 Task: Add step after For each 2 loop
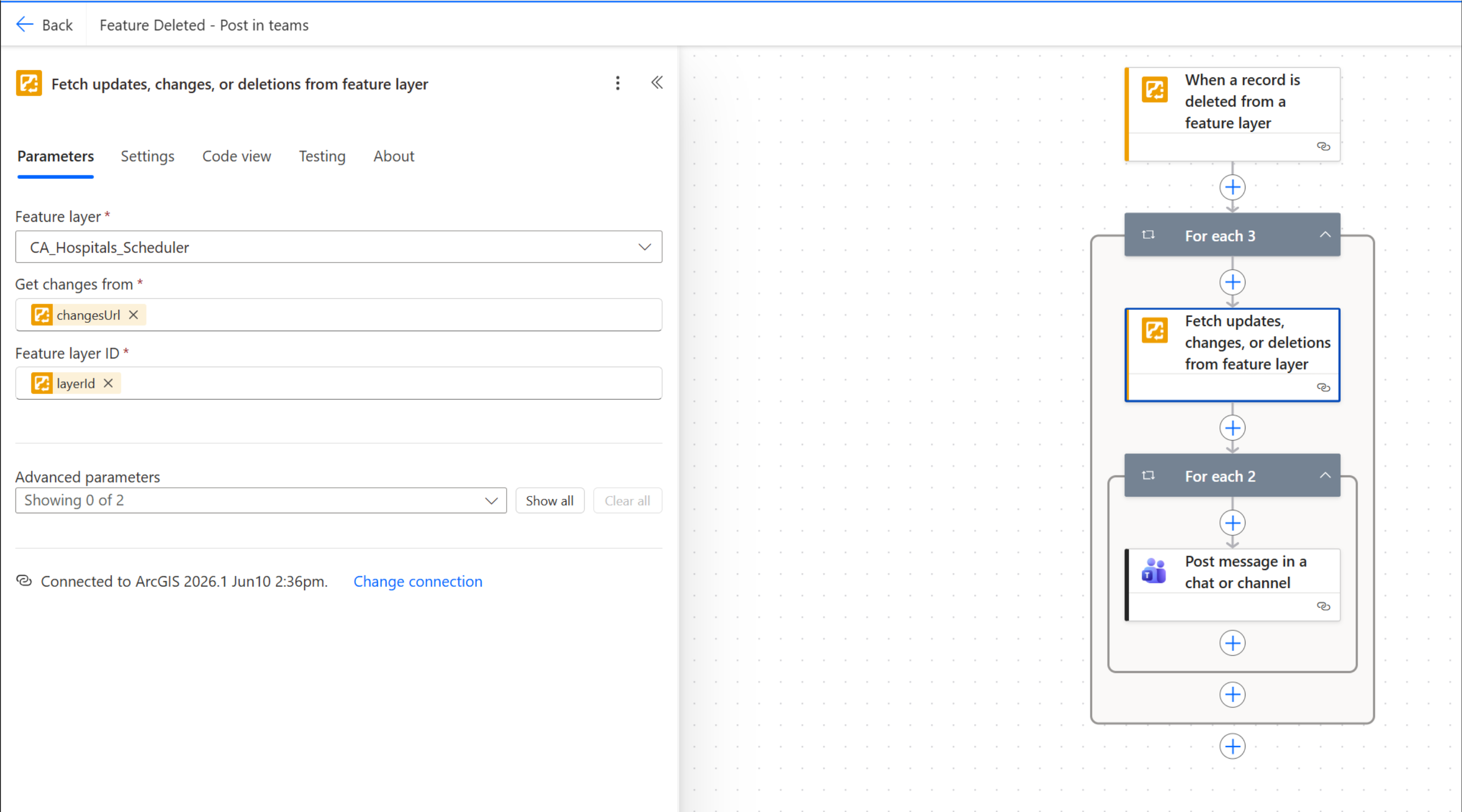pos(1232,695)
